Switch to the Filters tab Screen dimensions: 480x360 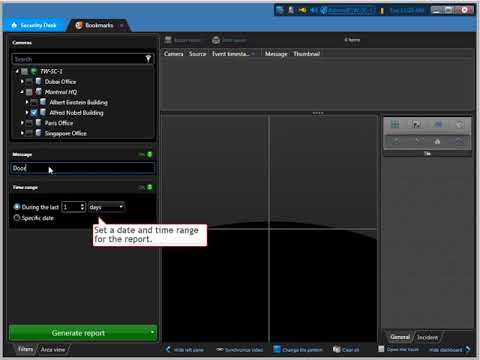click(x=25, y=349)
